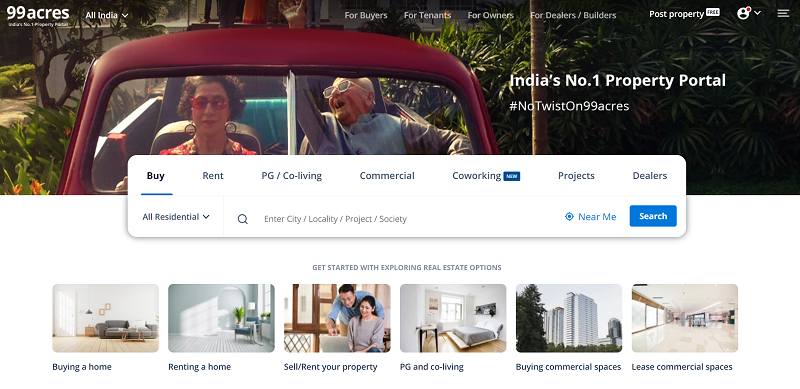Click the blue Search button
Screen dimensions: 800x389
pos(653,216)
